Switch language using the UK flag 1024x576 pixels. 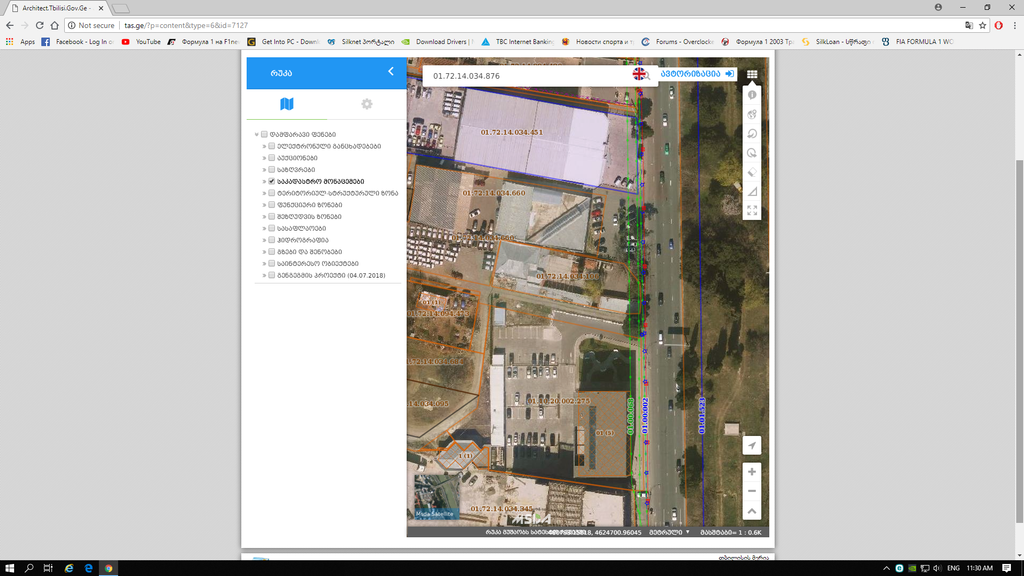pos(639,75)
